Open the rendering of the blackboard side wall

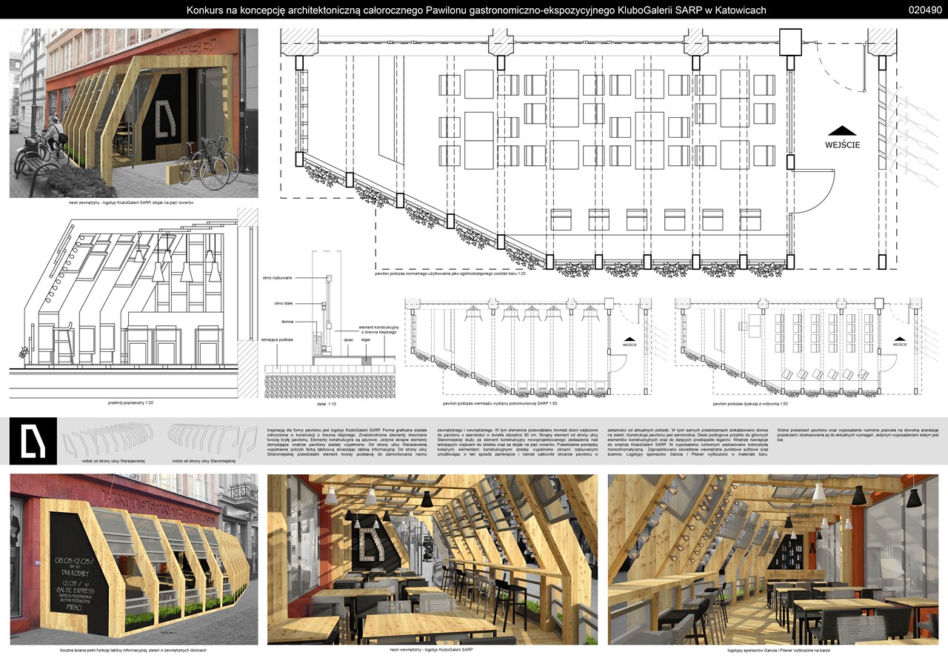(x=134, y=559)
